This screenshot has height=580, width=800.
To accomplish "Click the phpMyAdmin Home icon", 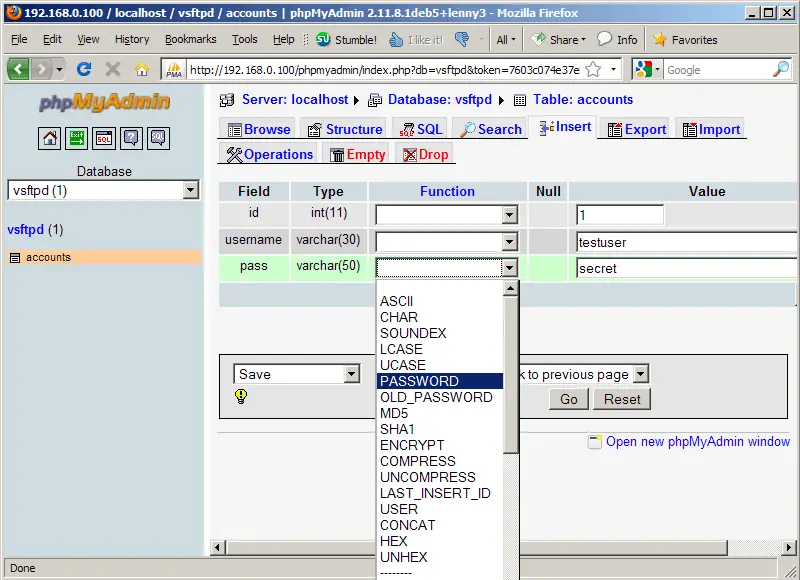I will 49,138.
